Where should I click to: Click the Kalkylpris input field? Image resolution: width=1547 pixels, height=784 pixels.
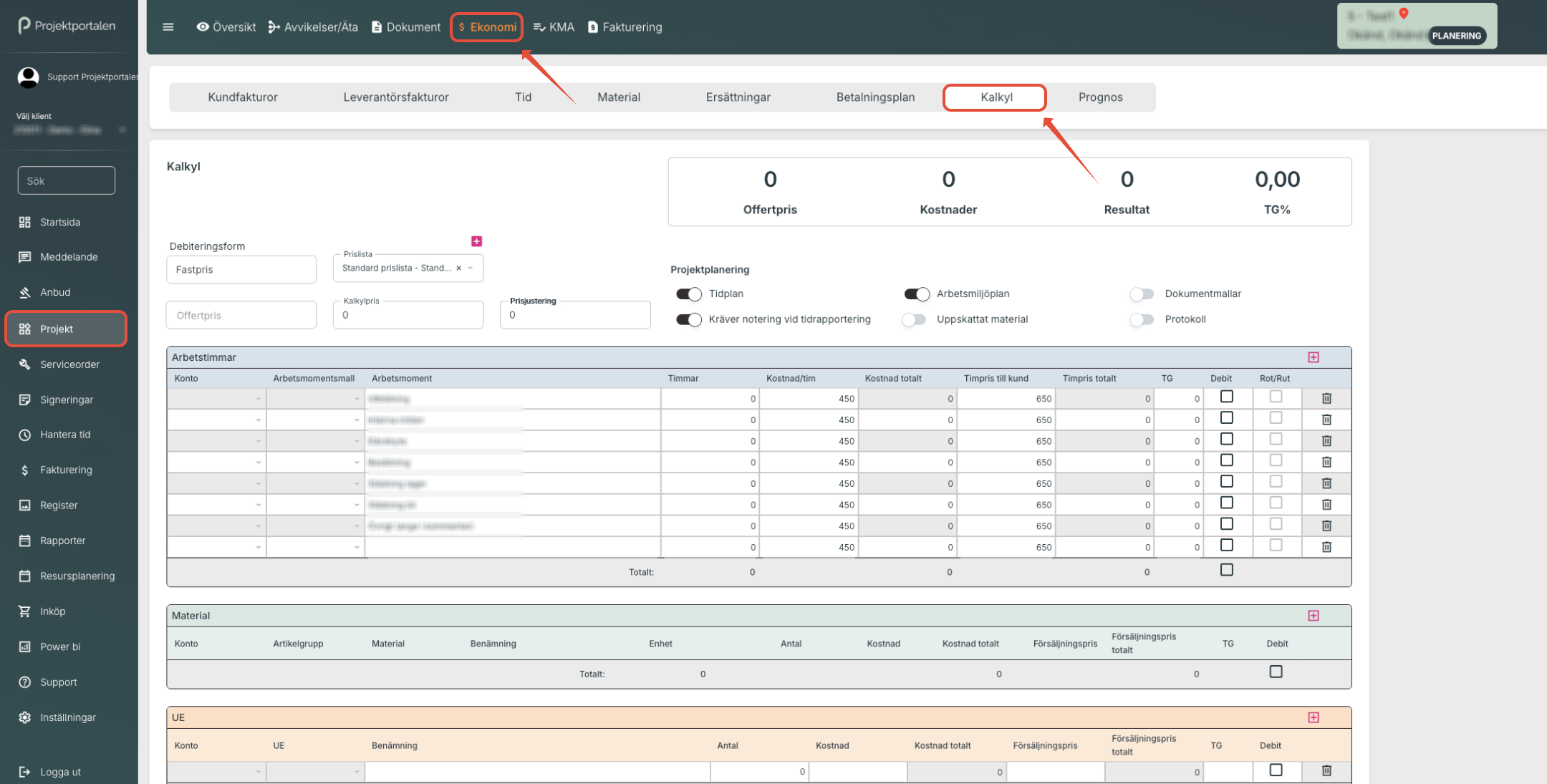[x=408, y=316]
